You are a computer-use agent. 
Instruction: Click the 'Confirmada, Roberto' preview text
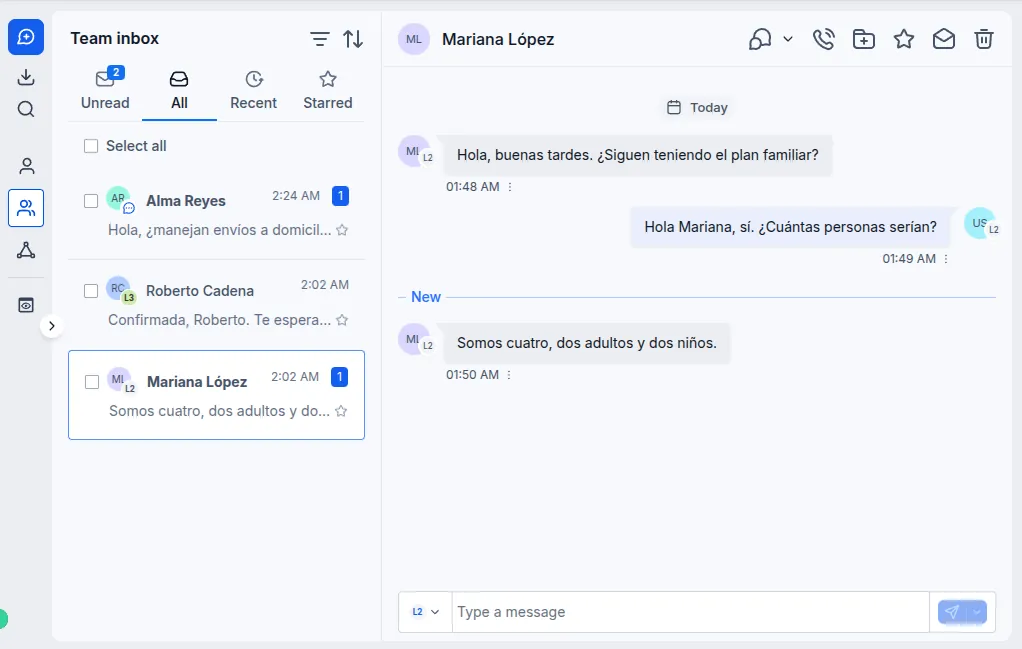220,320
